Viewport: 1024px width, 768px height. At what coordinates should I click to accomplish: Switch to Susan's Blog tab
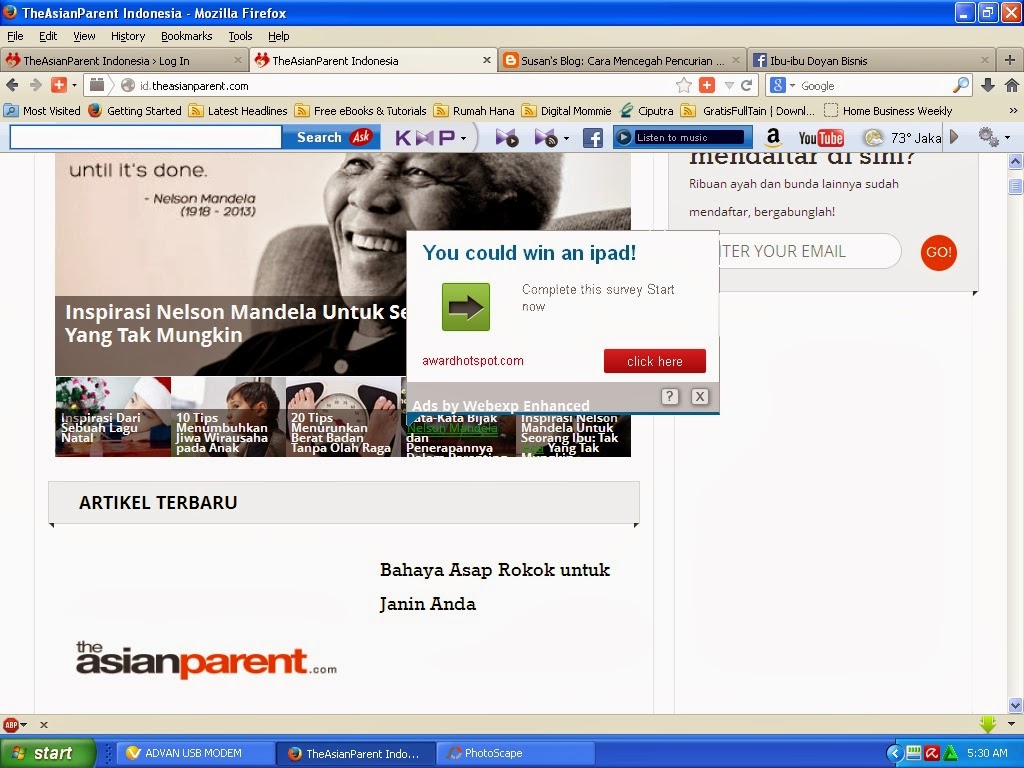click(x=621, y=61)
